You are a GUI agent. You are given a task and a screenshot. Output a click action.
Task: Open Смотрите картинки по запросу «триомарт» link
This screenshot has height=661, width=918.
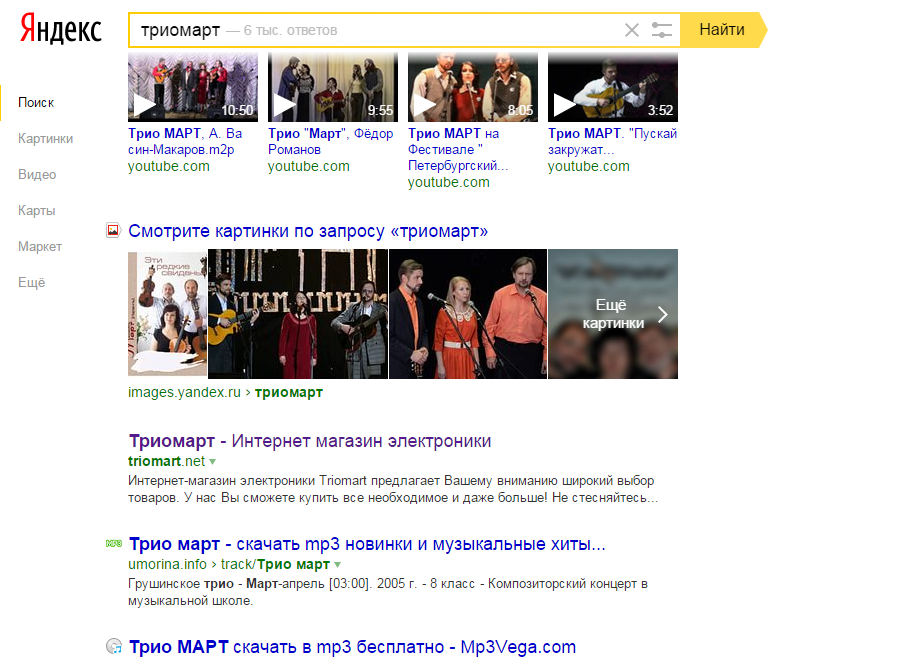[x=308, y=231]
